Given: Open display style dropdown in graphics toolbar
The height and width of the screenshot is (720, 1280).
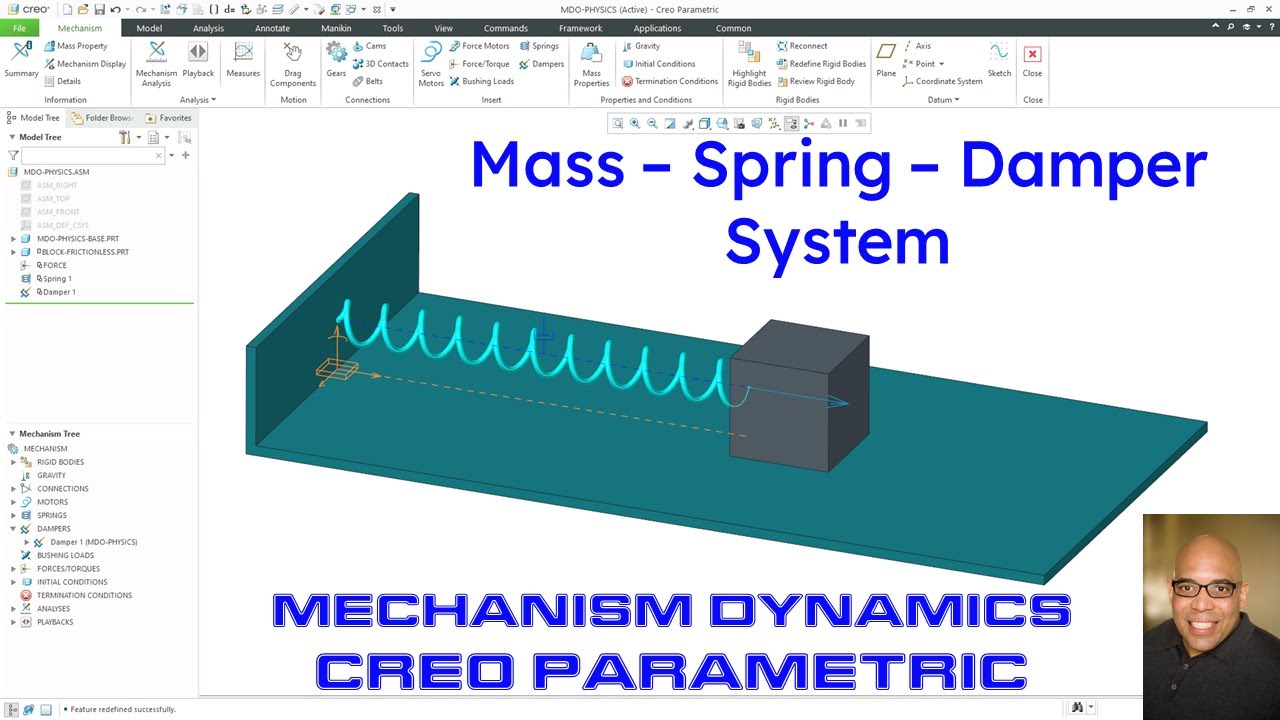Looking at the screenshot, I should click(x=704, y=123).
